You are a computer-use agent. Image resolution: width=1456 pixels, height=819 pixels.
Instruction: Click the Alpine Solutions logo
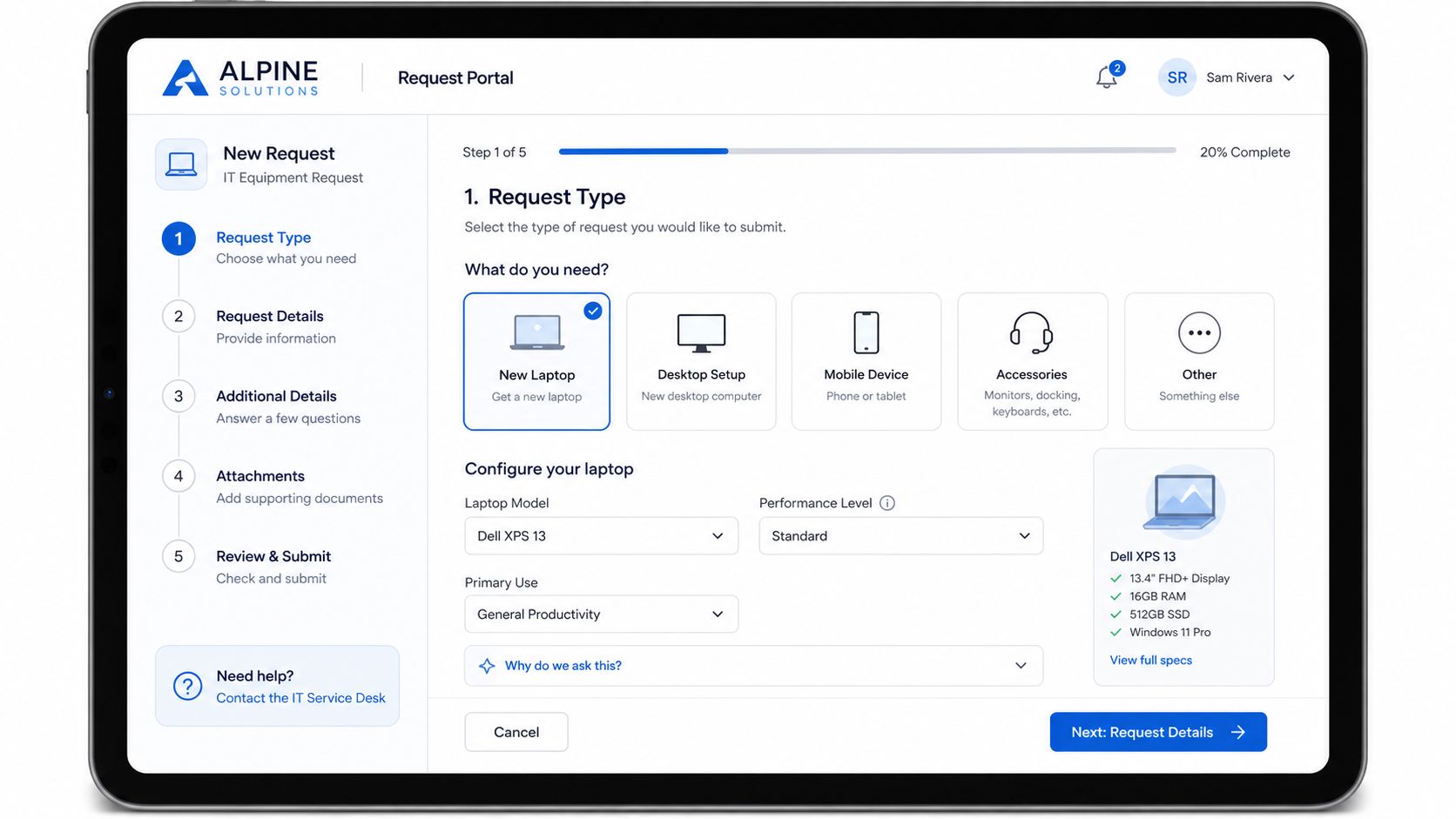point(241,77)
